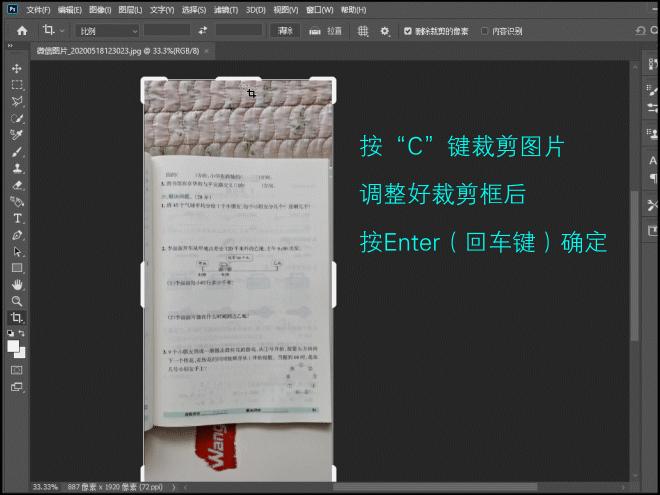Select the Brush tool
Screen dimensions: 660x495
17,152
